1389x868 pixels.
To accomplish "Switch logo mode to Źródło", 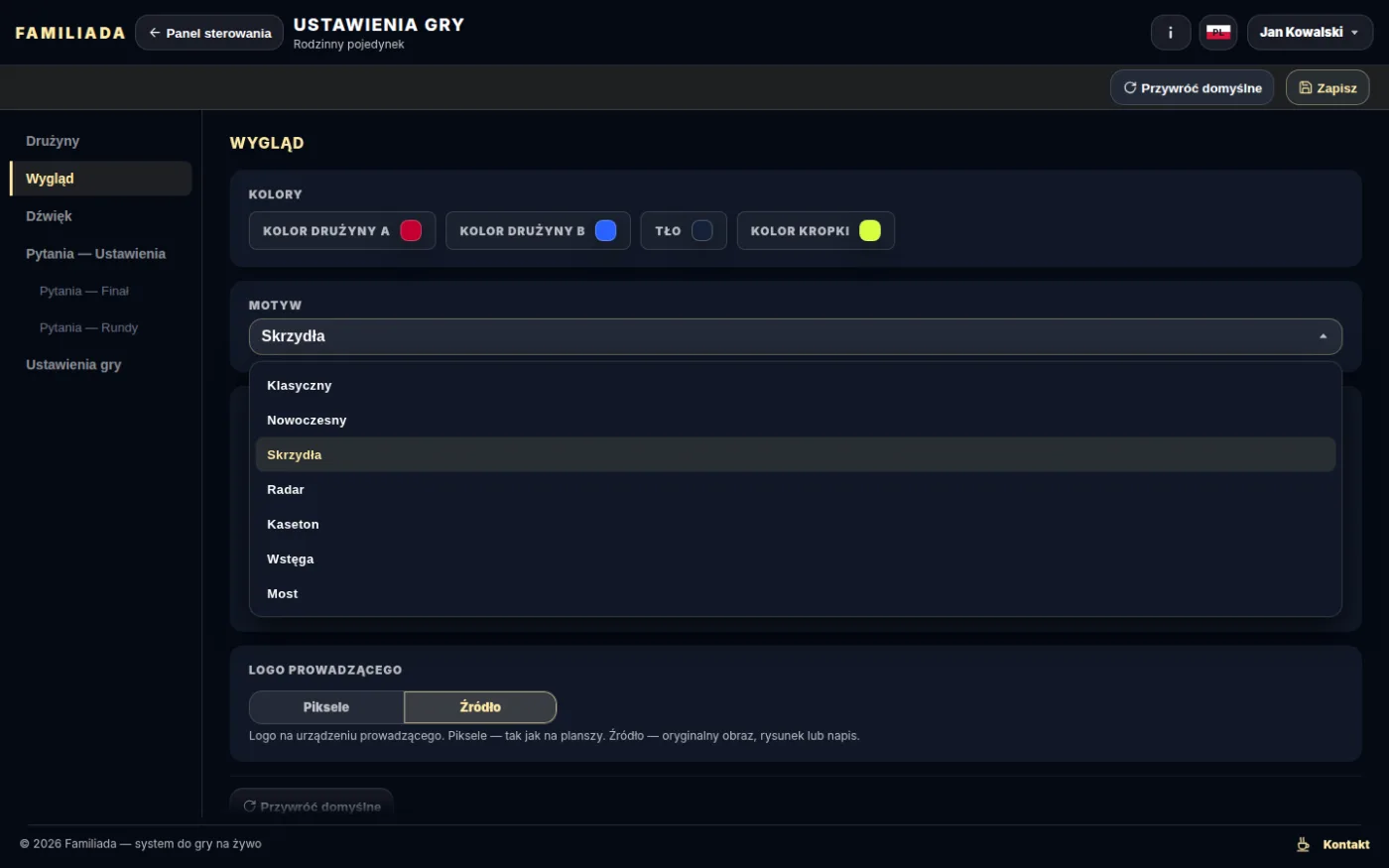I will click(480, 707).
